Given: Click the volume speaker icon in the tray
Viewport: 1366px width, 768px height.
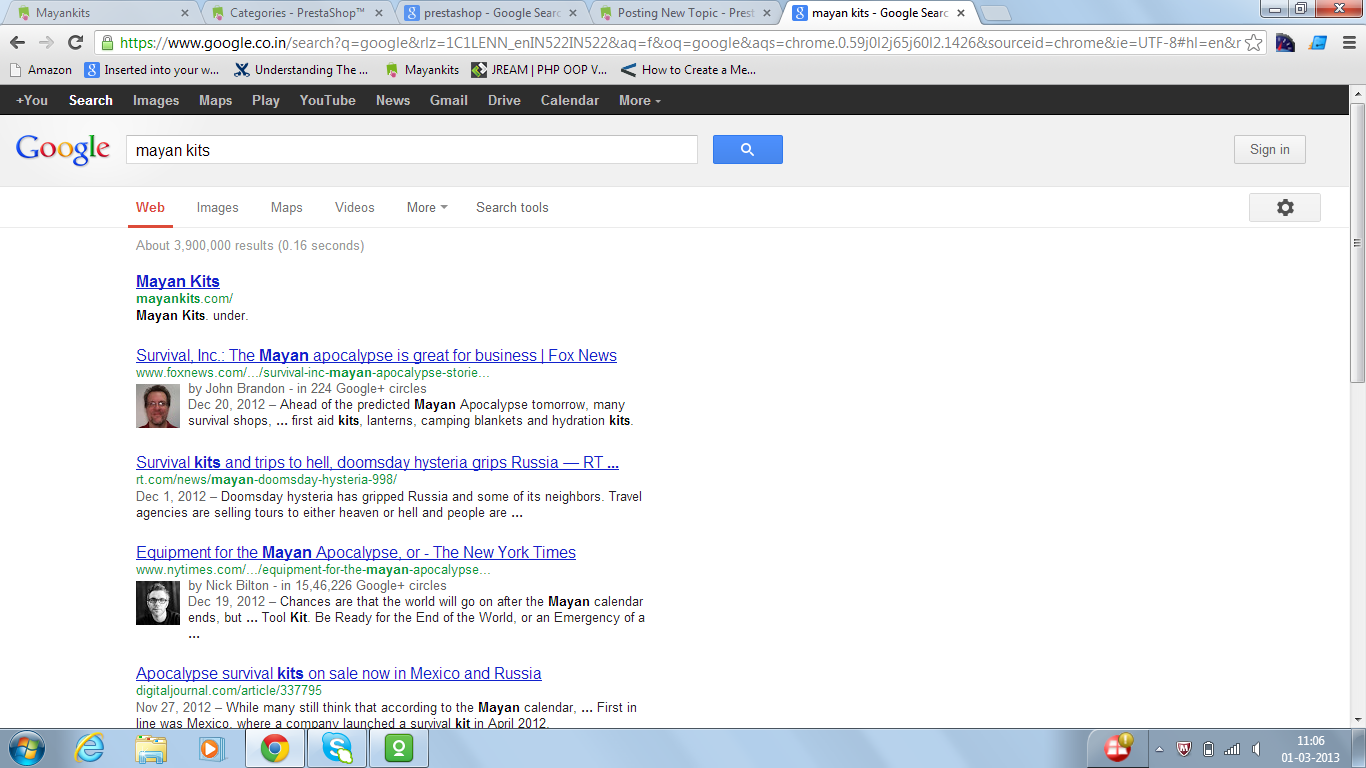Looking at the screenshot, I should (x=1255, y=749).
